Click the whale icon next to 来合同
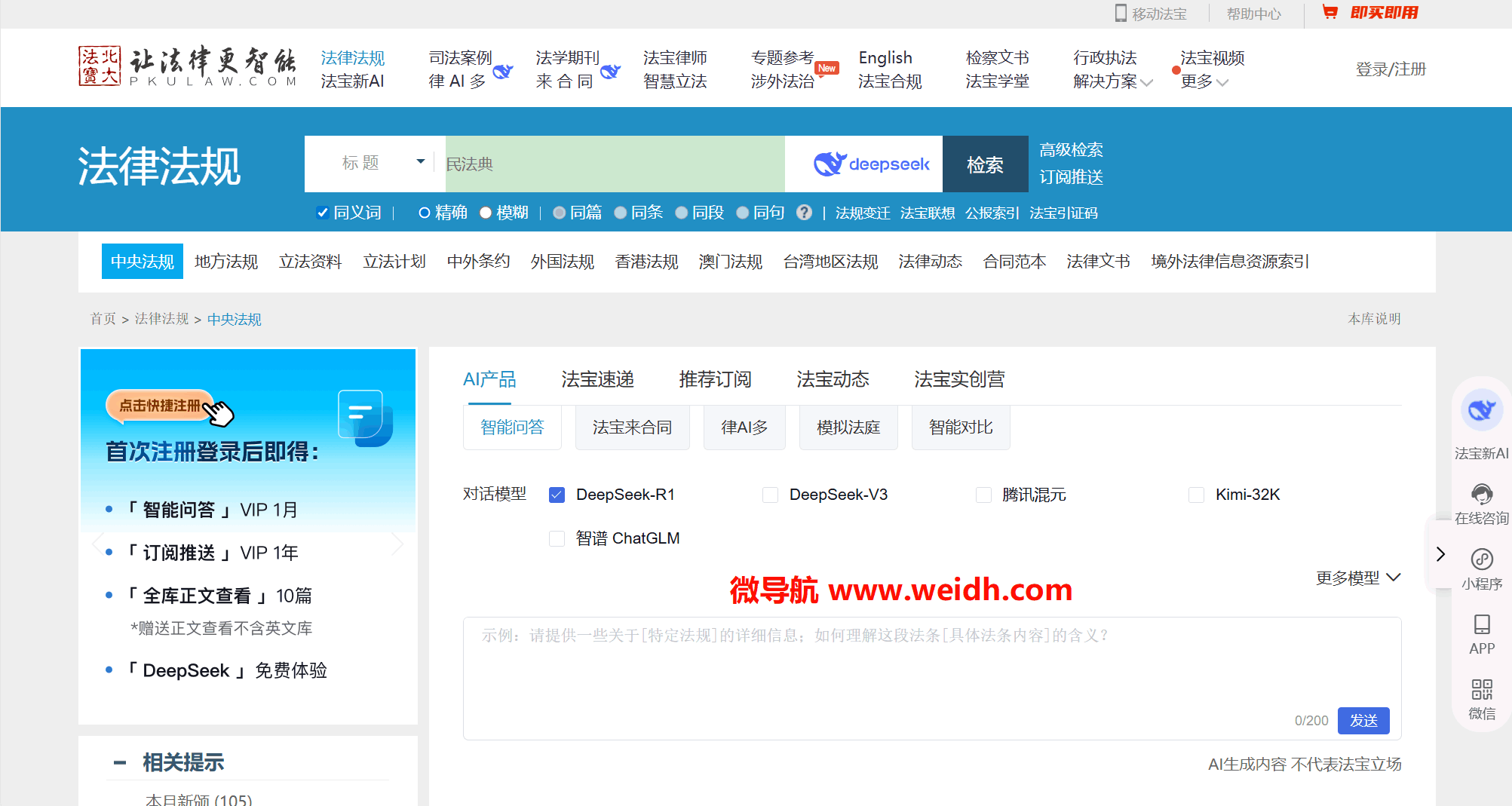The height and width of the screenshot is (806, 1512). (610, 71)
